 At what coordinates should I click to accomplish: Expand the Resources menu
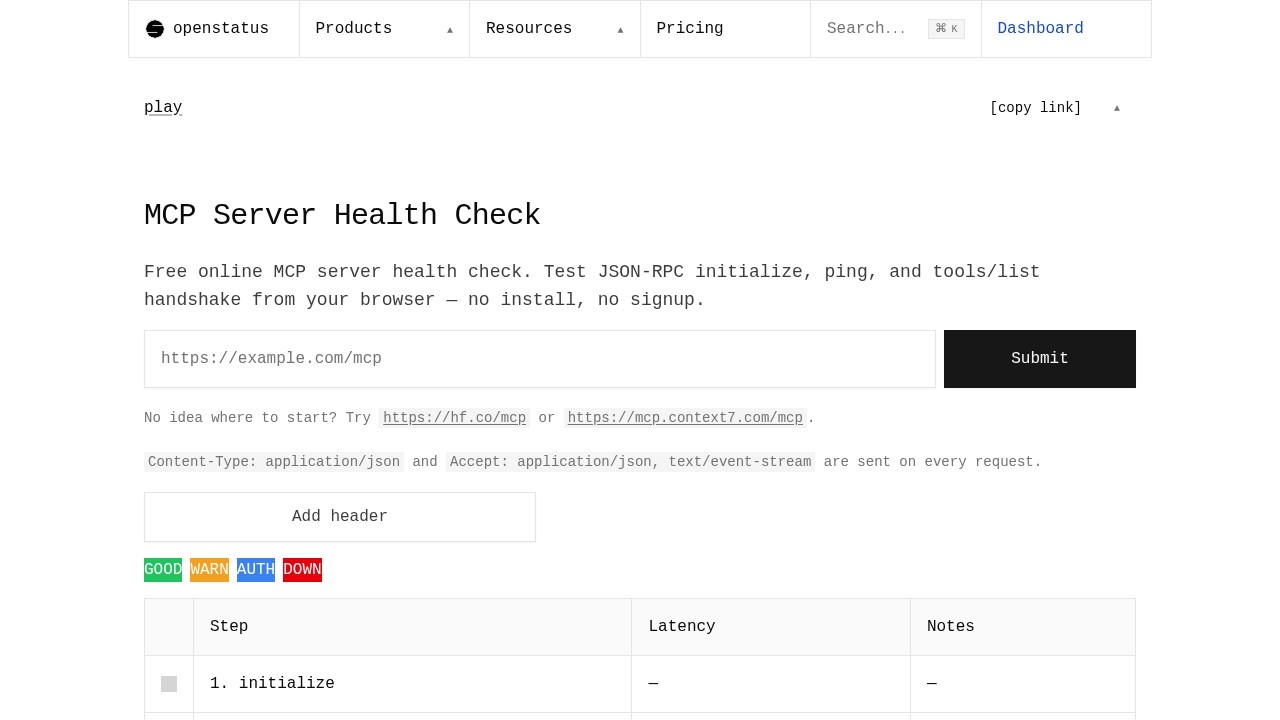tap(555, 29)
